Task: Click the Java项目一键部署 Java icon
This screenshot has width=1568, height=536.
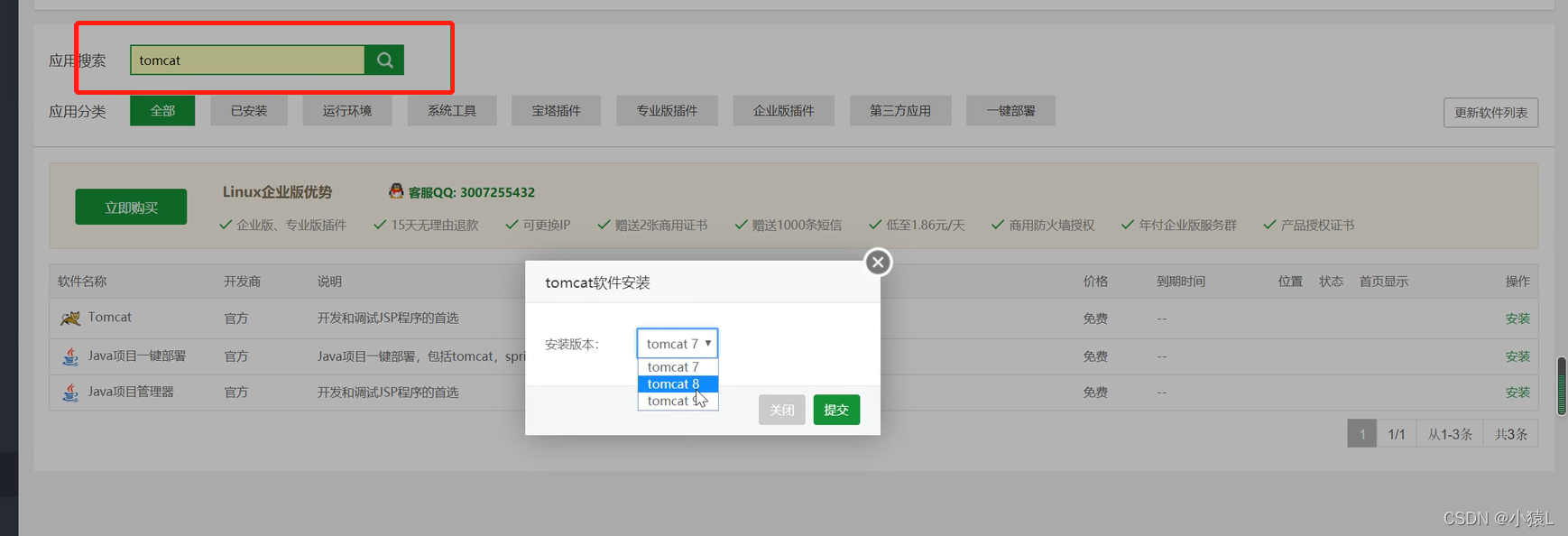Action: click(70, 356)
